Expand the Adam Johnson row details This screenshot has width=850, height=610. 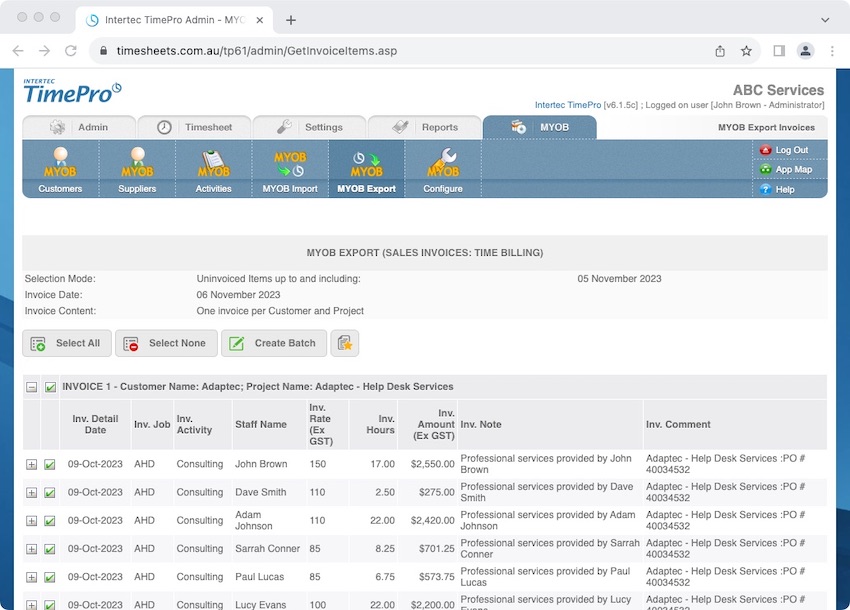(31, 521)
